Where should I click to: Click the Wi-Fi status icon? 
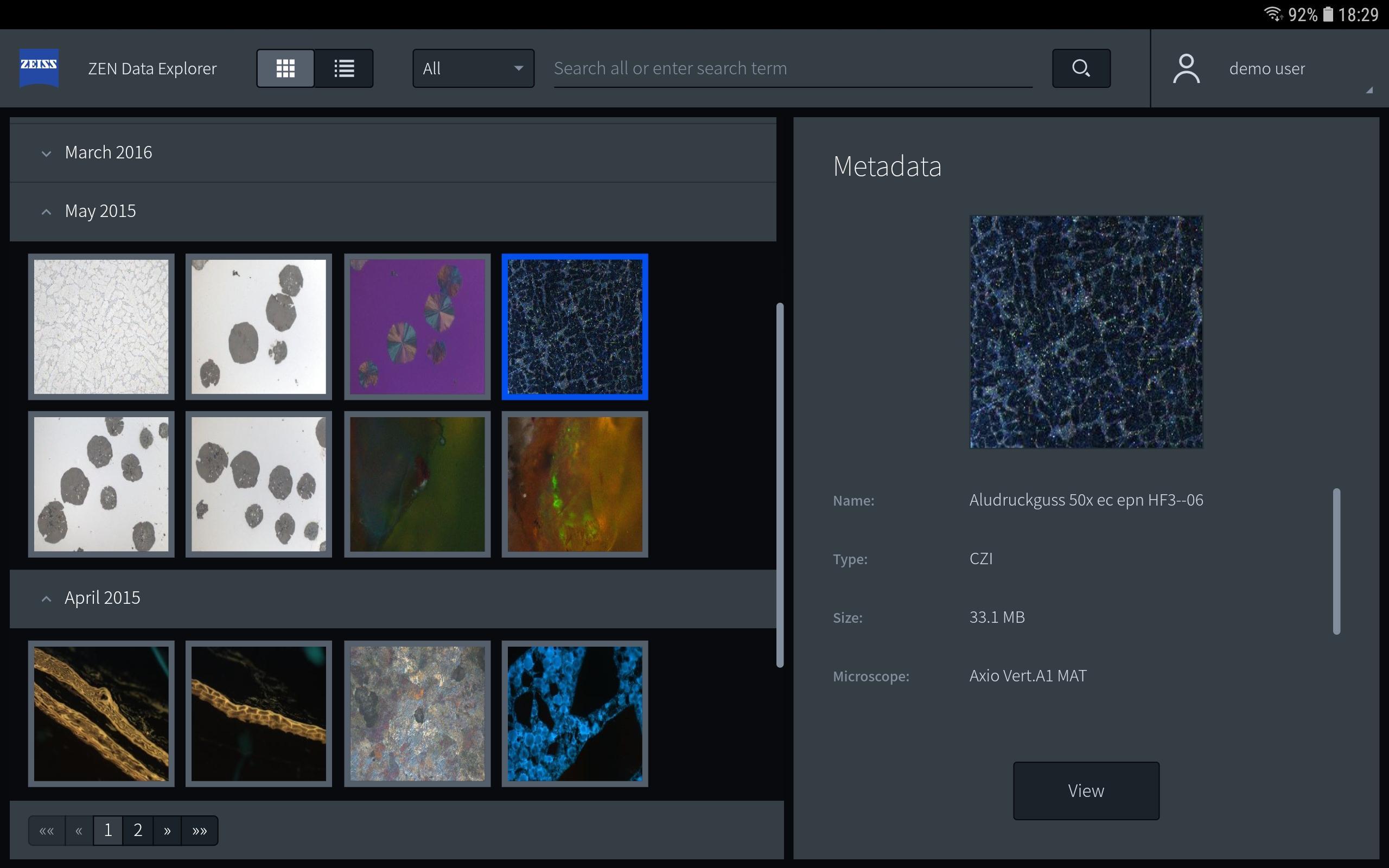click(1273, 14)
